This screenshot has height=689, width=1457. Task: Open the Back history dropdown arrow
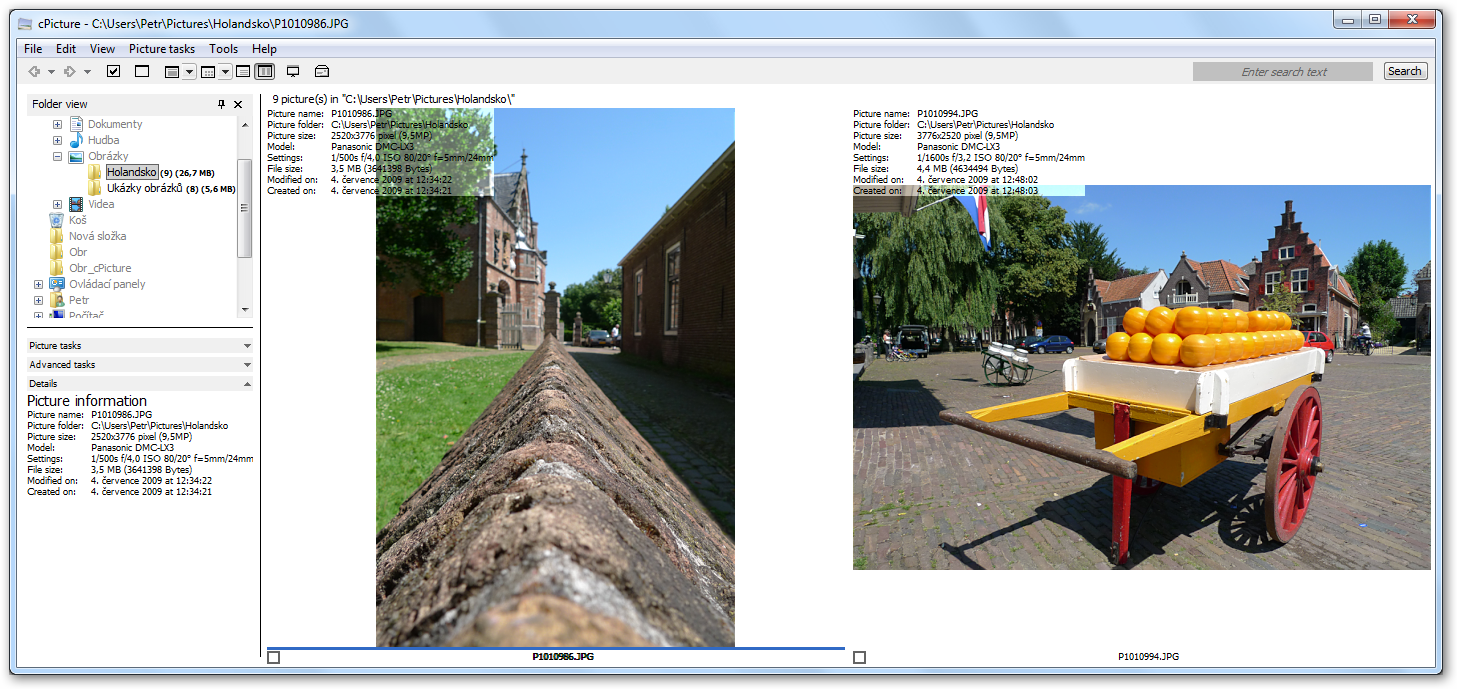tap(51, 72)
